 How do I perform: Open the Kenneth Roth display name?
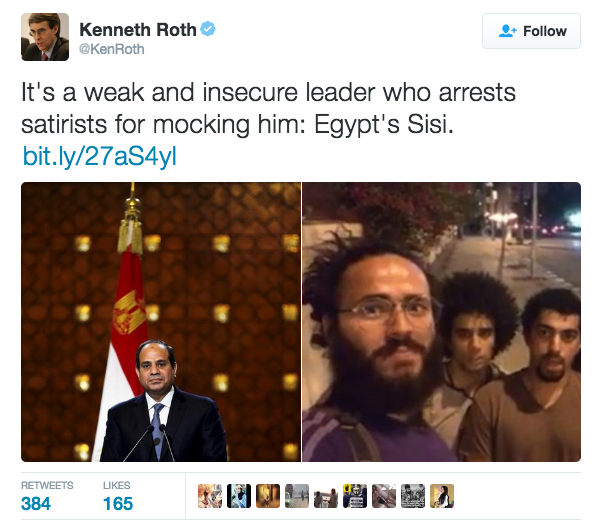[138, 30]
